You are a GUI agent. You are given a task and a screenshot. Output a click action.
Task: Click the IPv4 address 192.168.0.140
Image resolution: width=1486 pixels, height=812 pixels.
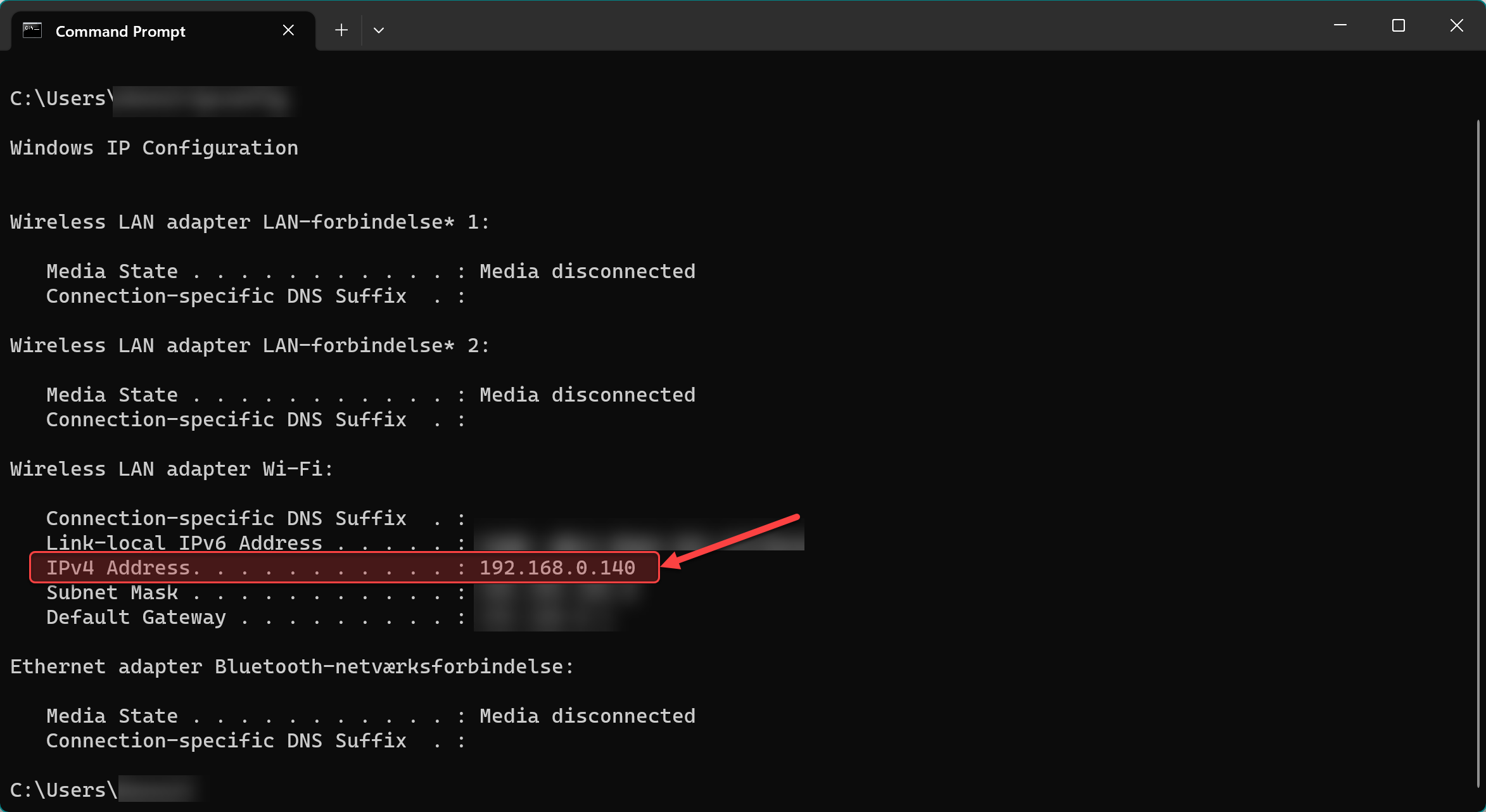557,568
